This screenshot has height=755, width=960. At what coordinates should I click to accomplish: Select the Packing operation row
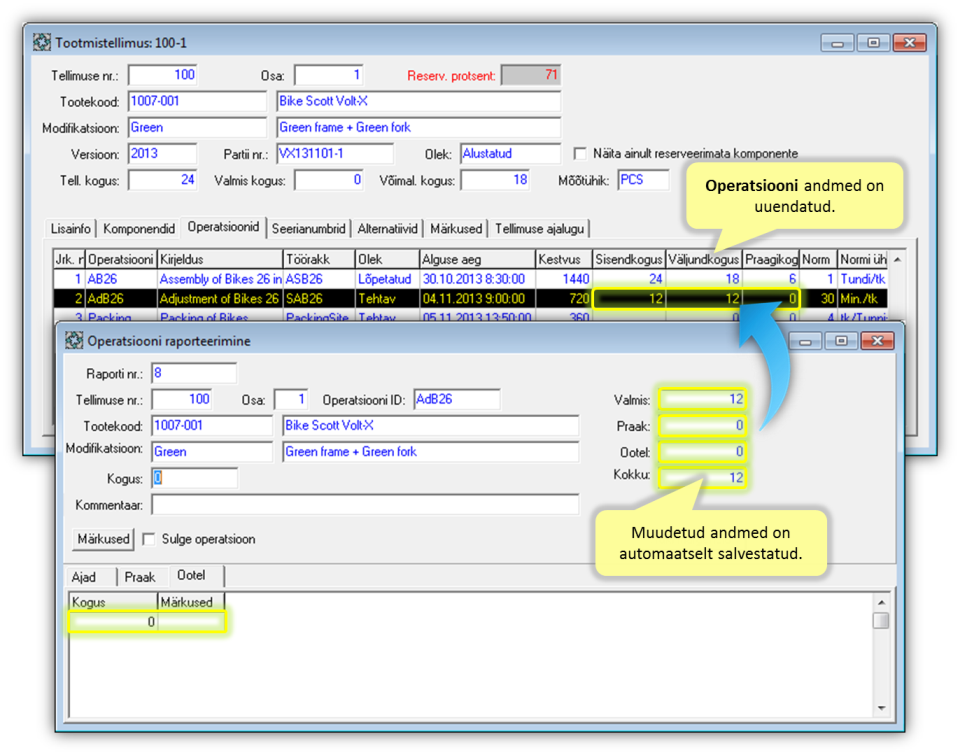coord(470,317)
